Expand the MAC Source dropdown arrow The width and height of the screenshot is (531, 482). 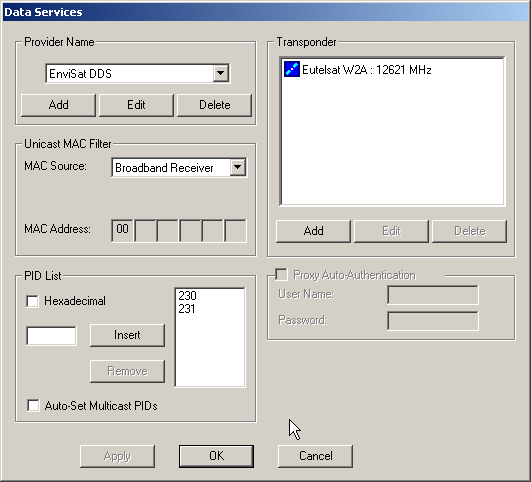(238, 167)
